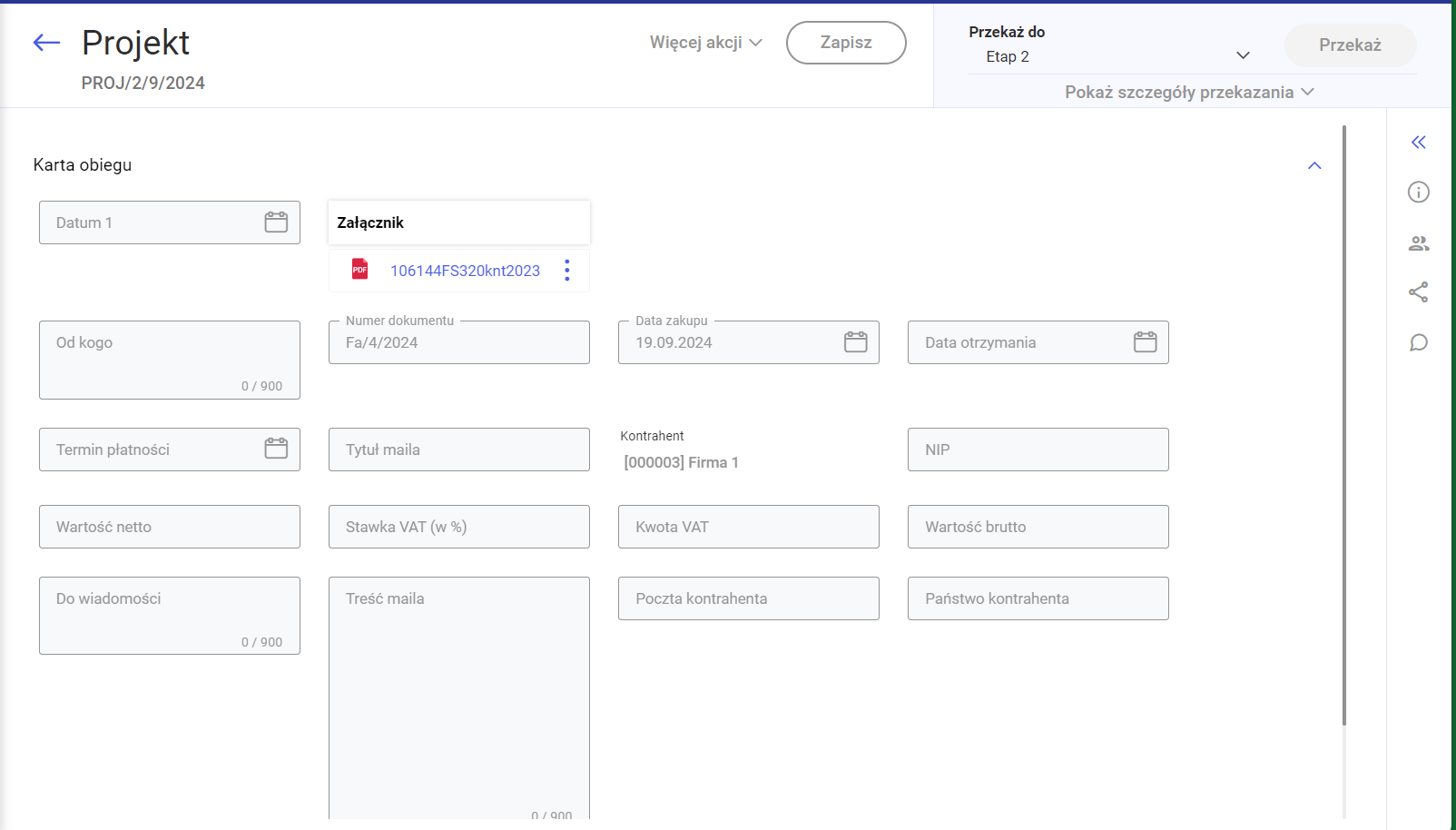1456x830 pixels.
Task: Expand Pokaż szczegóły przekazania
Action: click(1189, 93)
